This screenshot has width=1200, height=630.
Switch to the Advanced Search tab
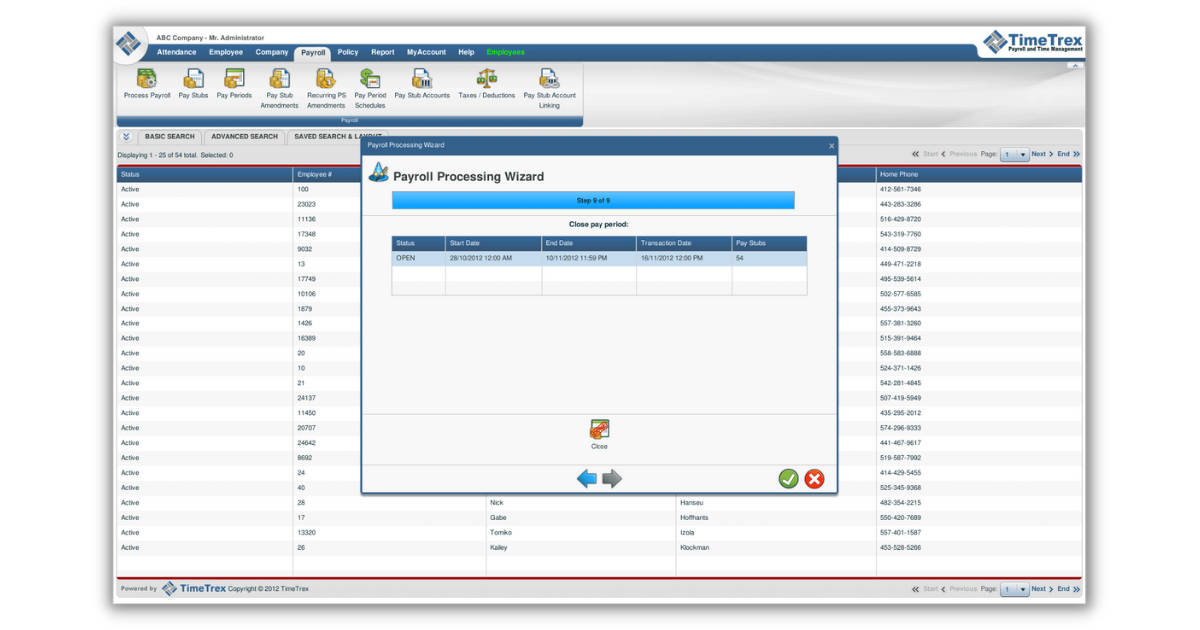[x=245, y=137]
